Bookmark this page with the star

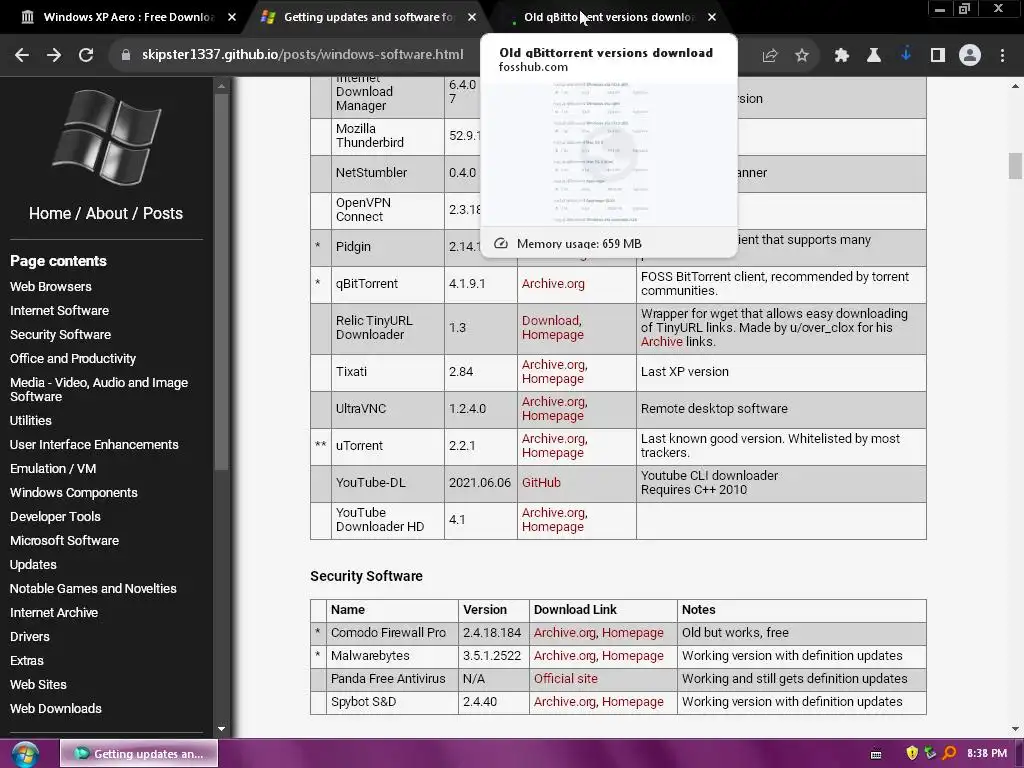(x=802, y=56)
